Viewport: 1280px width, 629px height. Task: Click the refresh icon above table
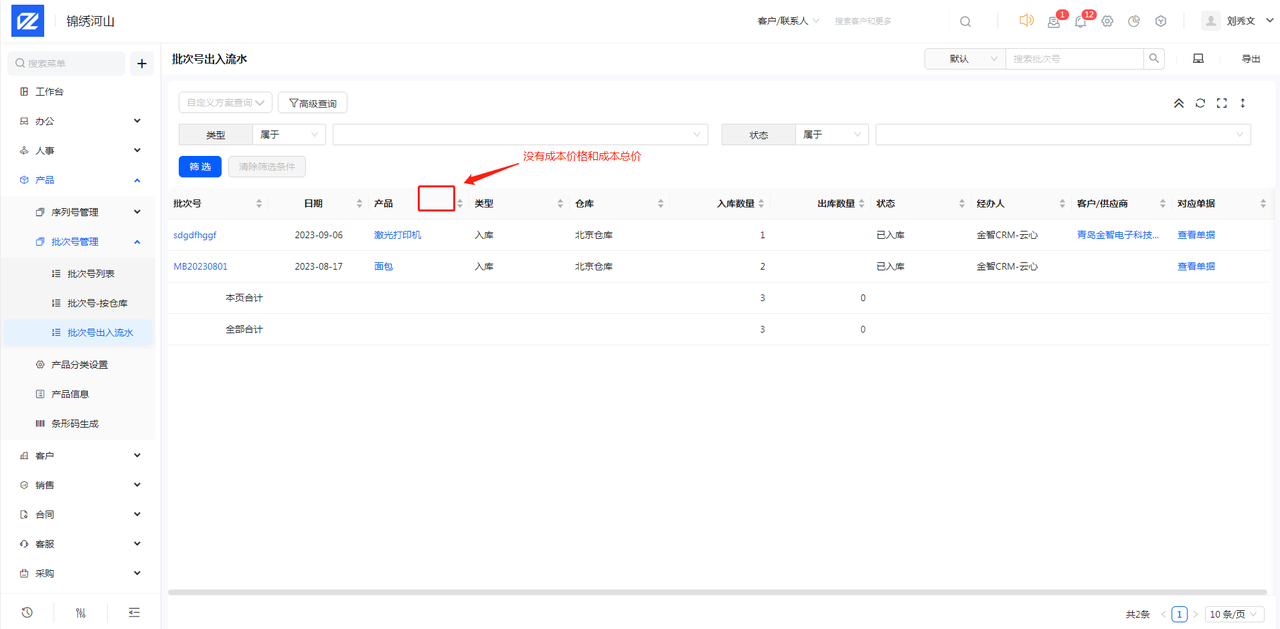coord(1200,103)
